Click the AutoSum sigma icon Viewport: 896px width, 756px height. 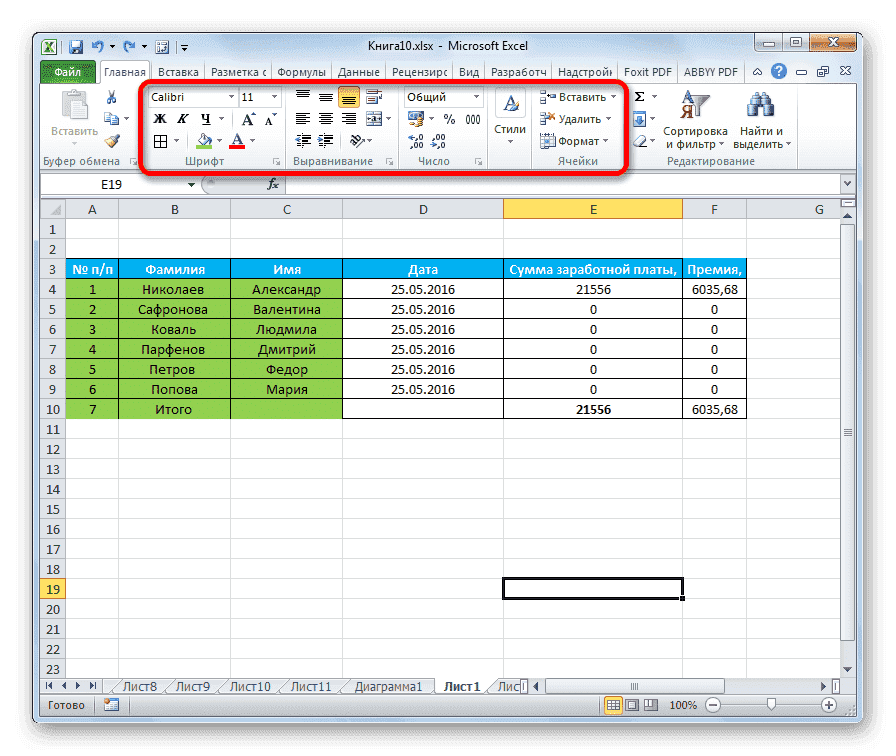pyautogui.click(x=639, y=97)
